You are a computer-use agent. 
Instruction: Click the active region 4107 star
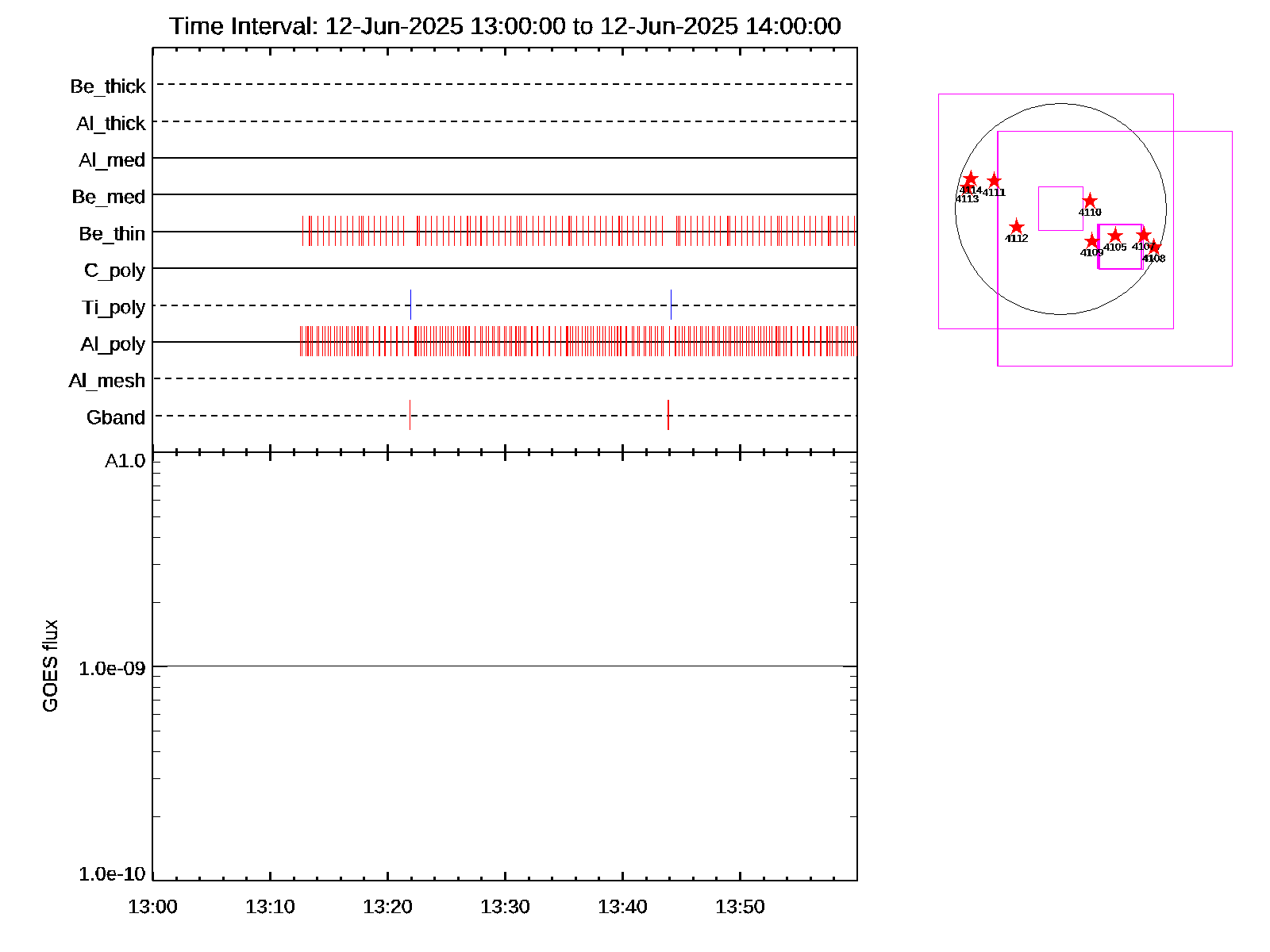coord(1143,235)
